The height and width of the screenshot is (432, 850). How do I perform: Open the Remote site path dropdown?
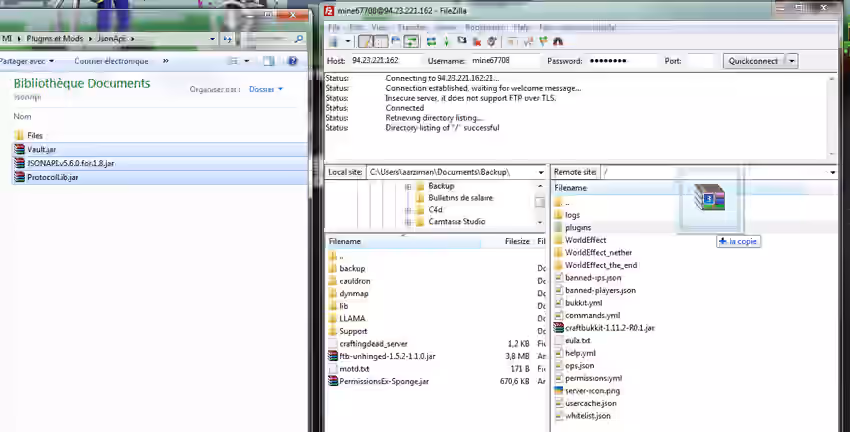[832, 172]
